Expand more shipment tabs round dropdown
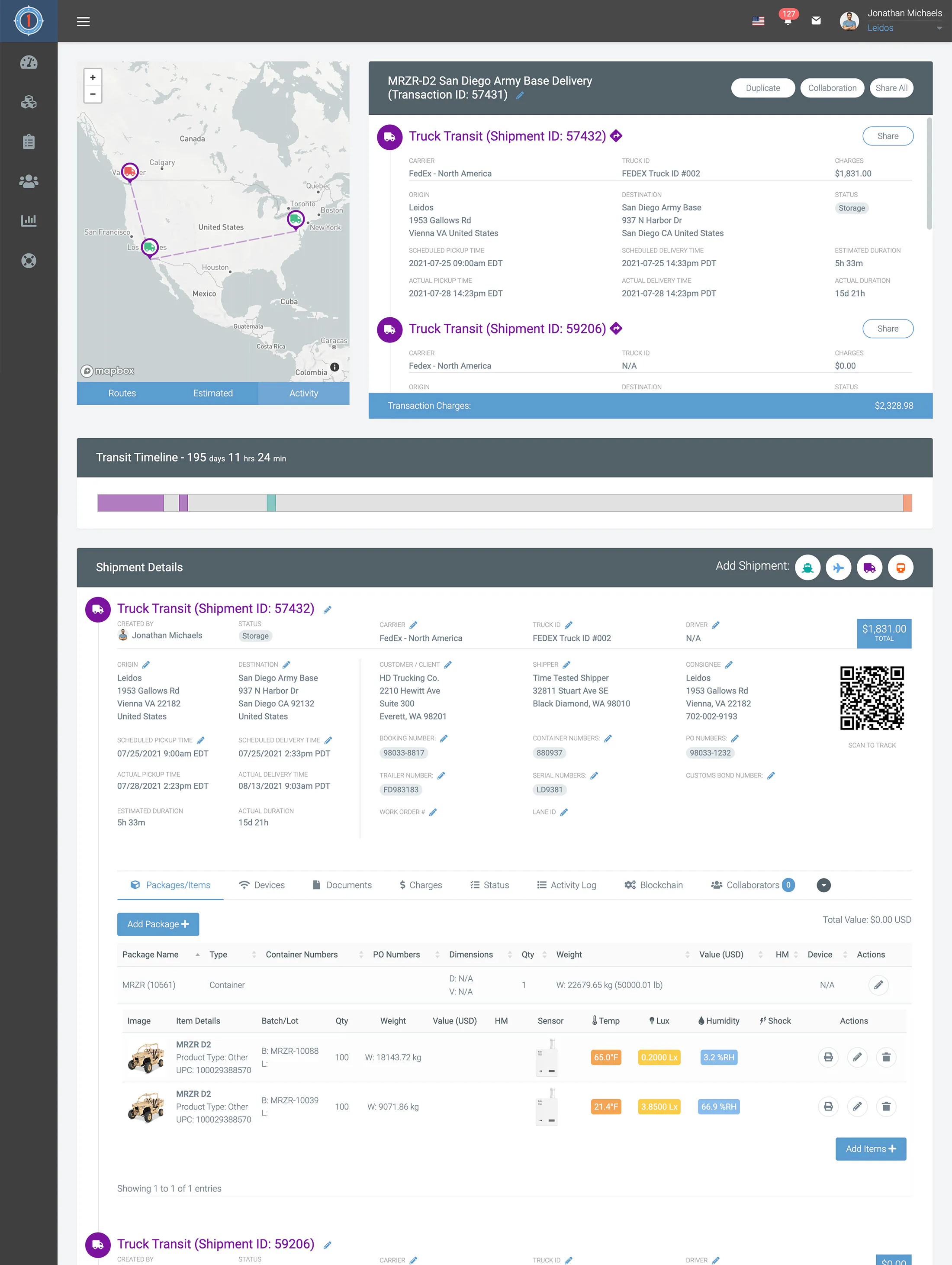The width and height of the screenshot is (952, 1265). [824, 885]
